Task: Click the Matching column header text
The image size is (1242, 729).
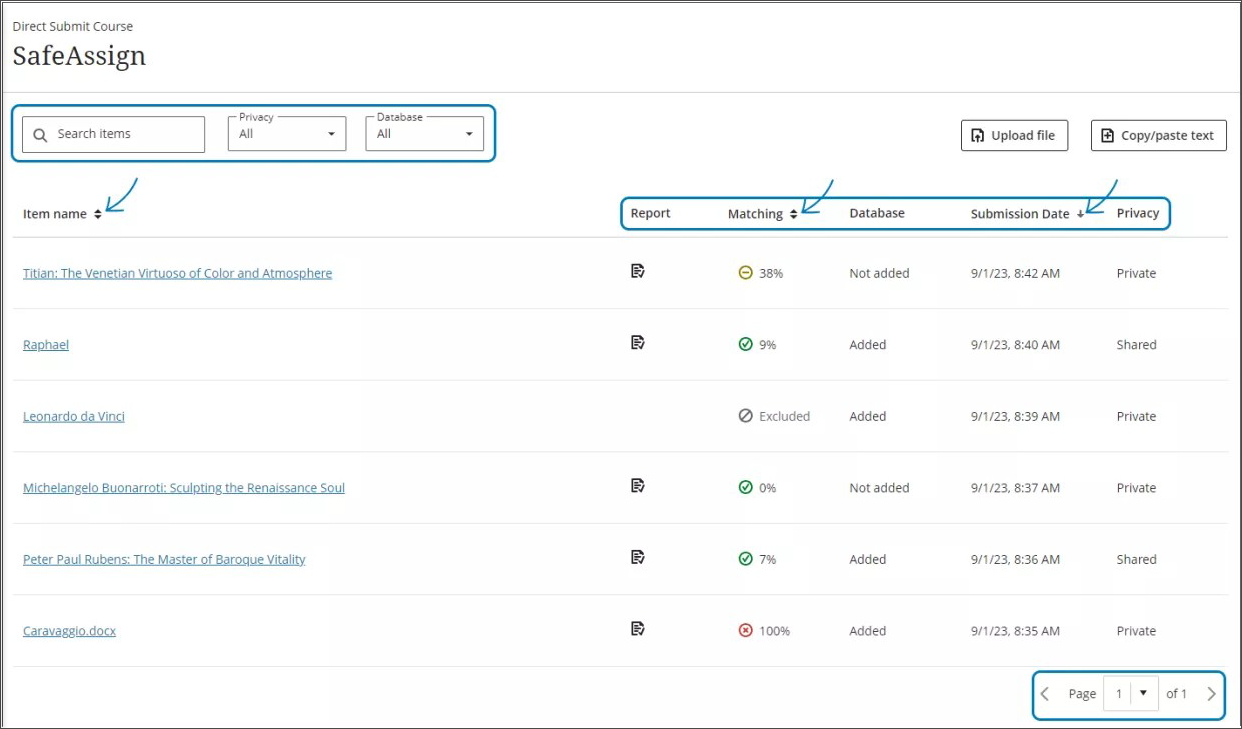Action: 755,213
